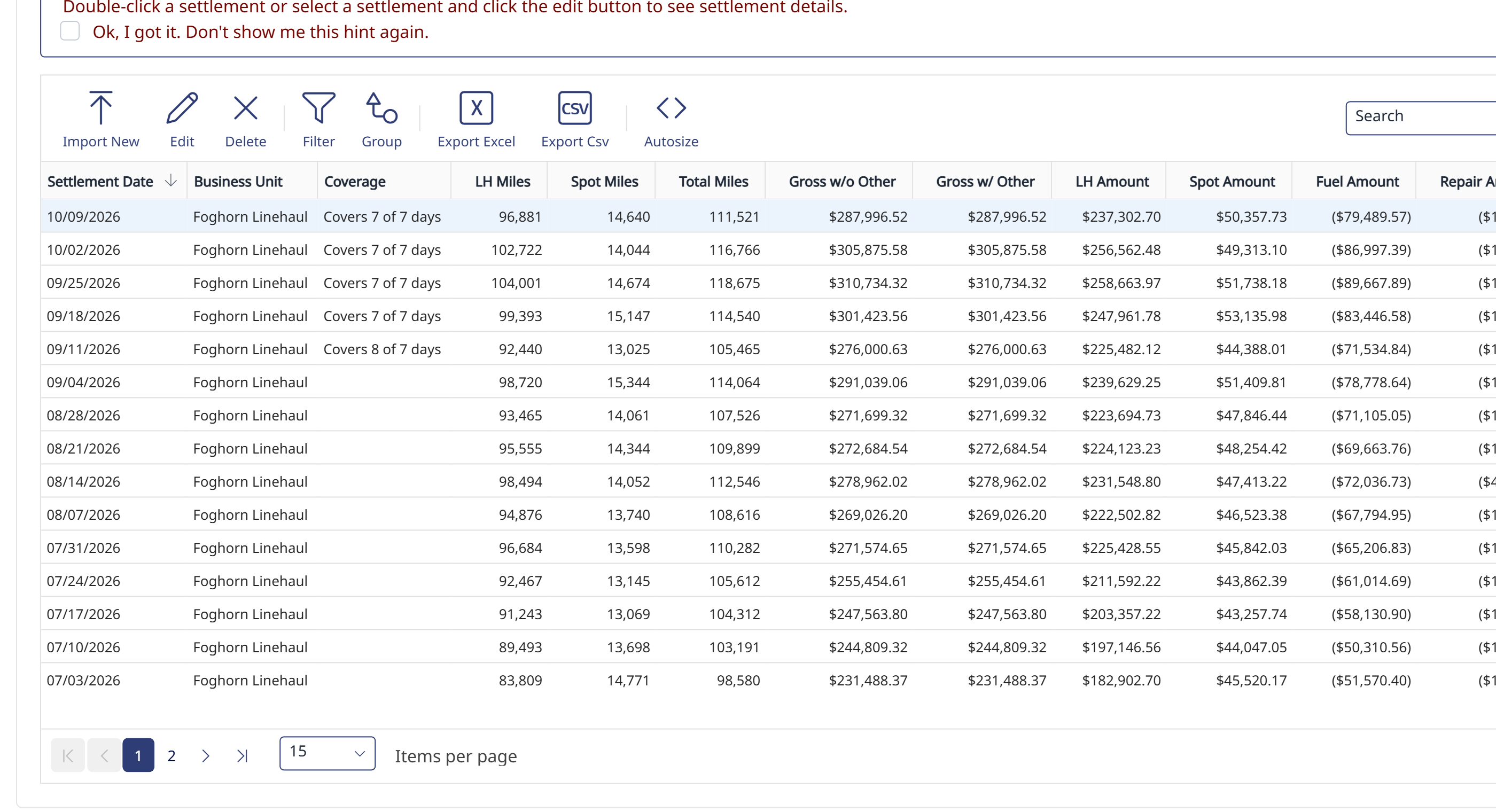Select current page 1 button

click(138, 755)
